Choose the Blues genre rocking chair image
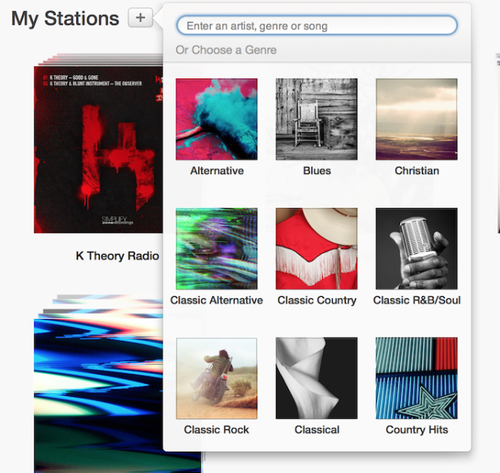This screenshot has height=473, width=500. click(x=317, y=119)
